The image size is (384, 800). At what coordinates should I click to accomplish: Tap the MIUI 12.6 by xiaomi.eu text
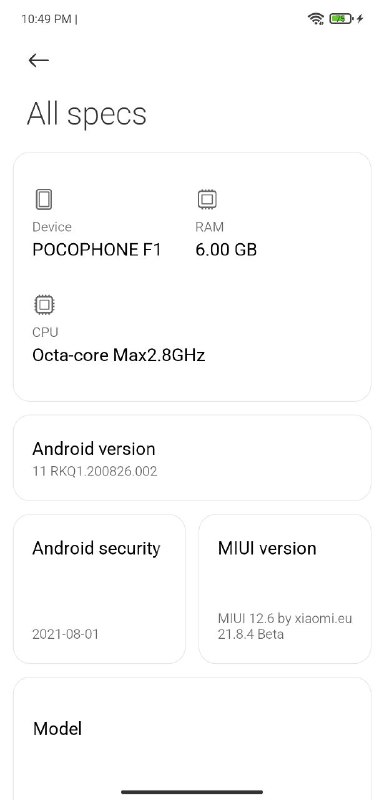[285, 619]
